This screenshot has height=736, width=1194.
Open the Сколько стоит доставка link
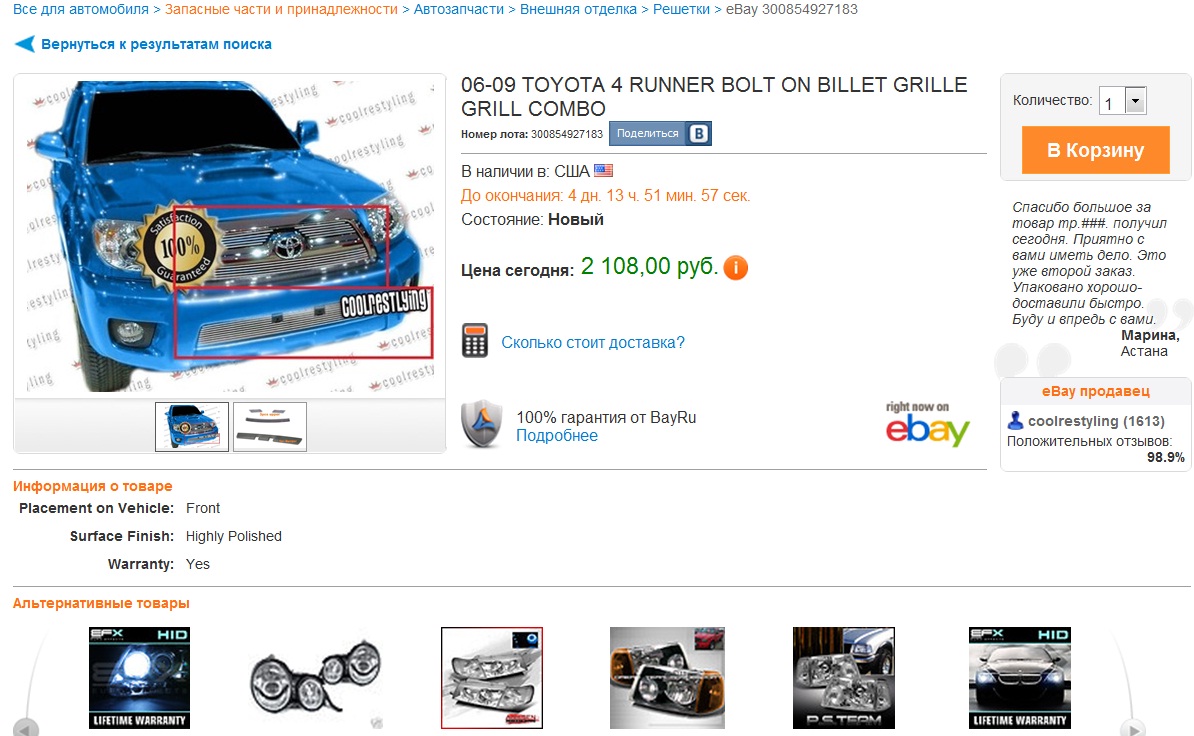pyautogui.click(x=592, y=343)
